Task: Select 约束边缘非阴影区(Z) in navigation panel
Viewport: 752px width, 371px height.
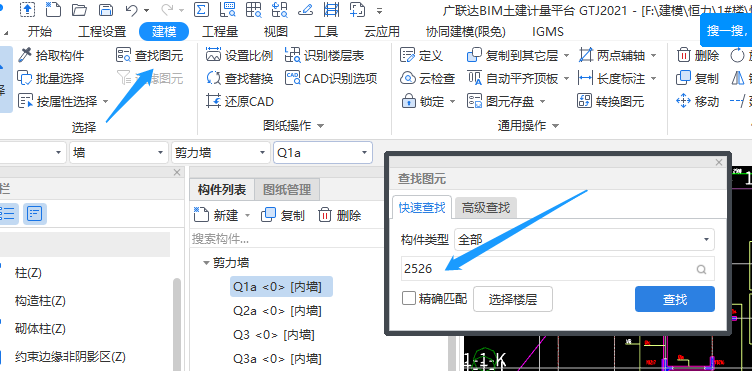Action: [x=70, y=357]
